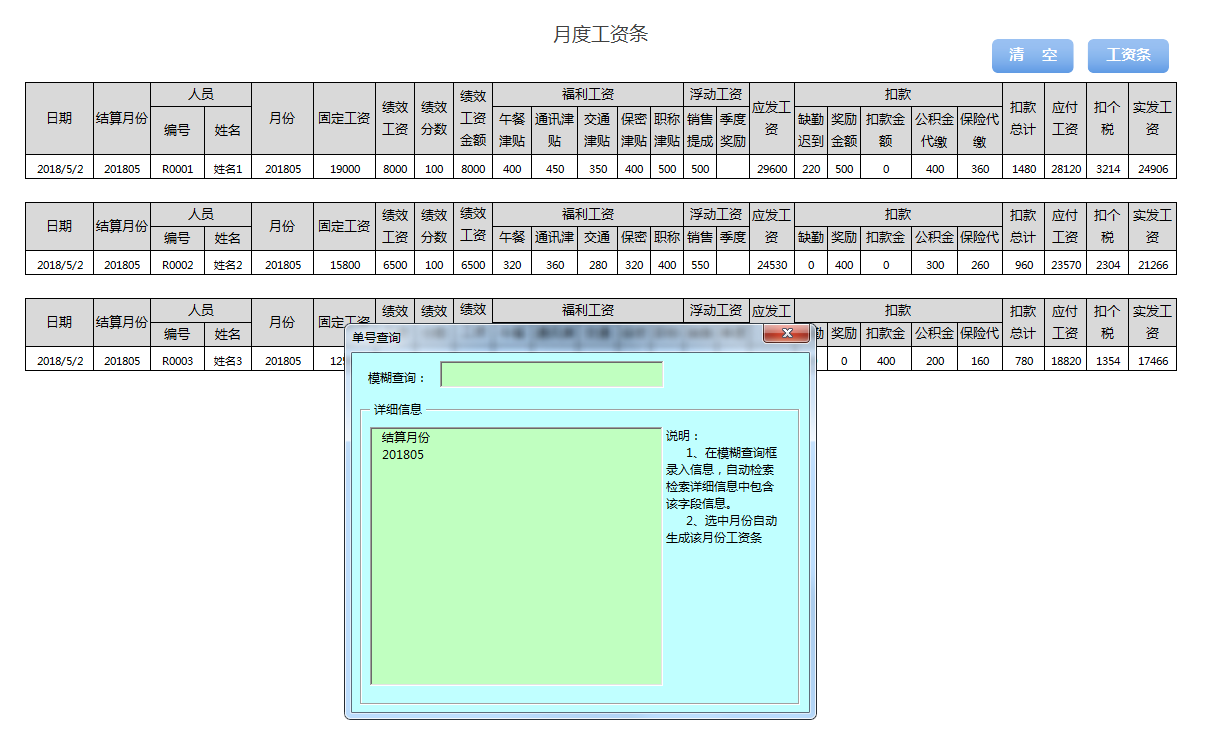This screenshot has width=1207, height=734.
Task: Select the 保险代缴 value 360
Action: [x=978, y=168]
